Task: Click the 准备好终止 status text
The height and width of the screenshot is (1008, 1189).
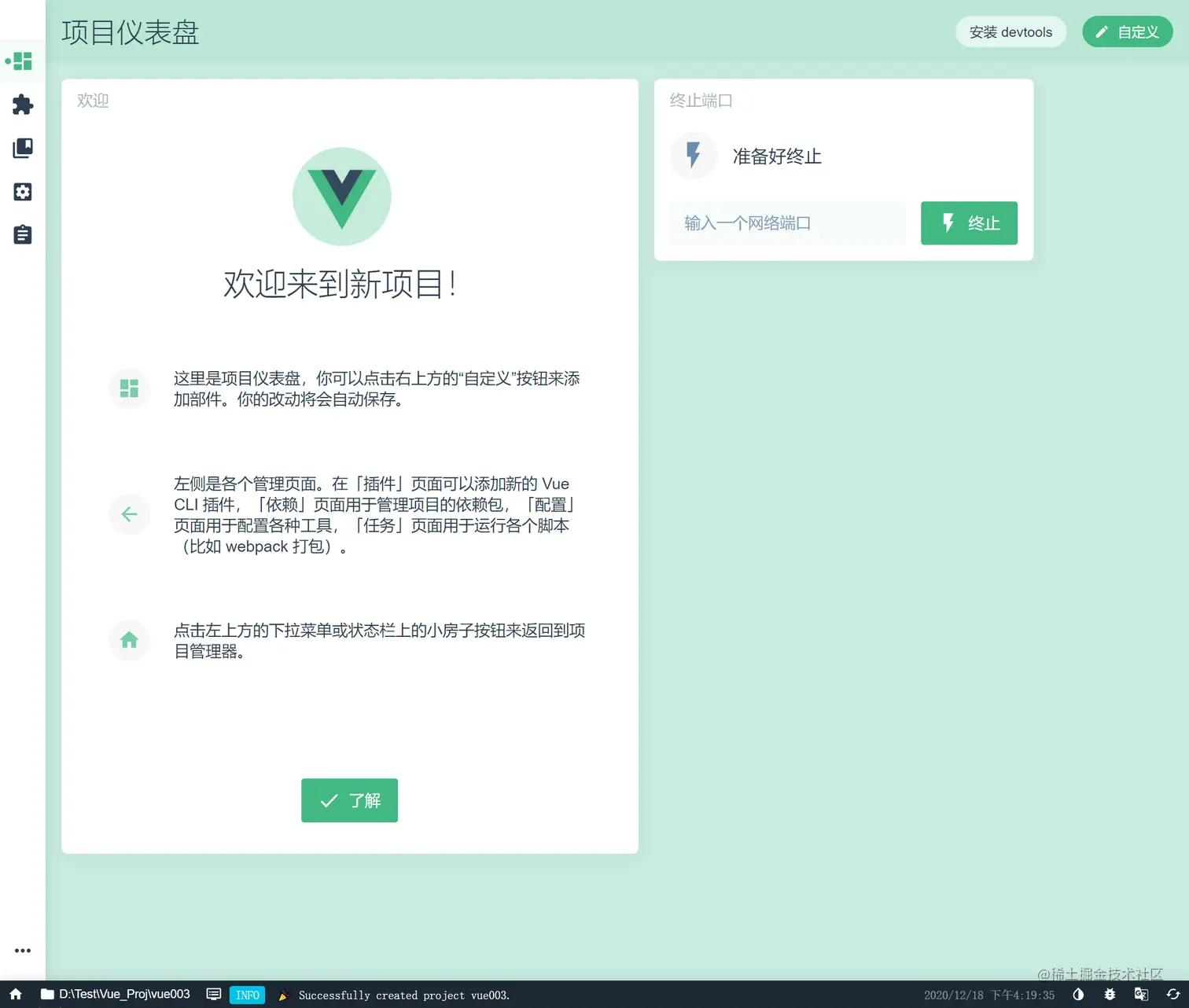Action: pyautogui.click(x=777, y=156)
